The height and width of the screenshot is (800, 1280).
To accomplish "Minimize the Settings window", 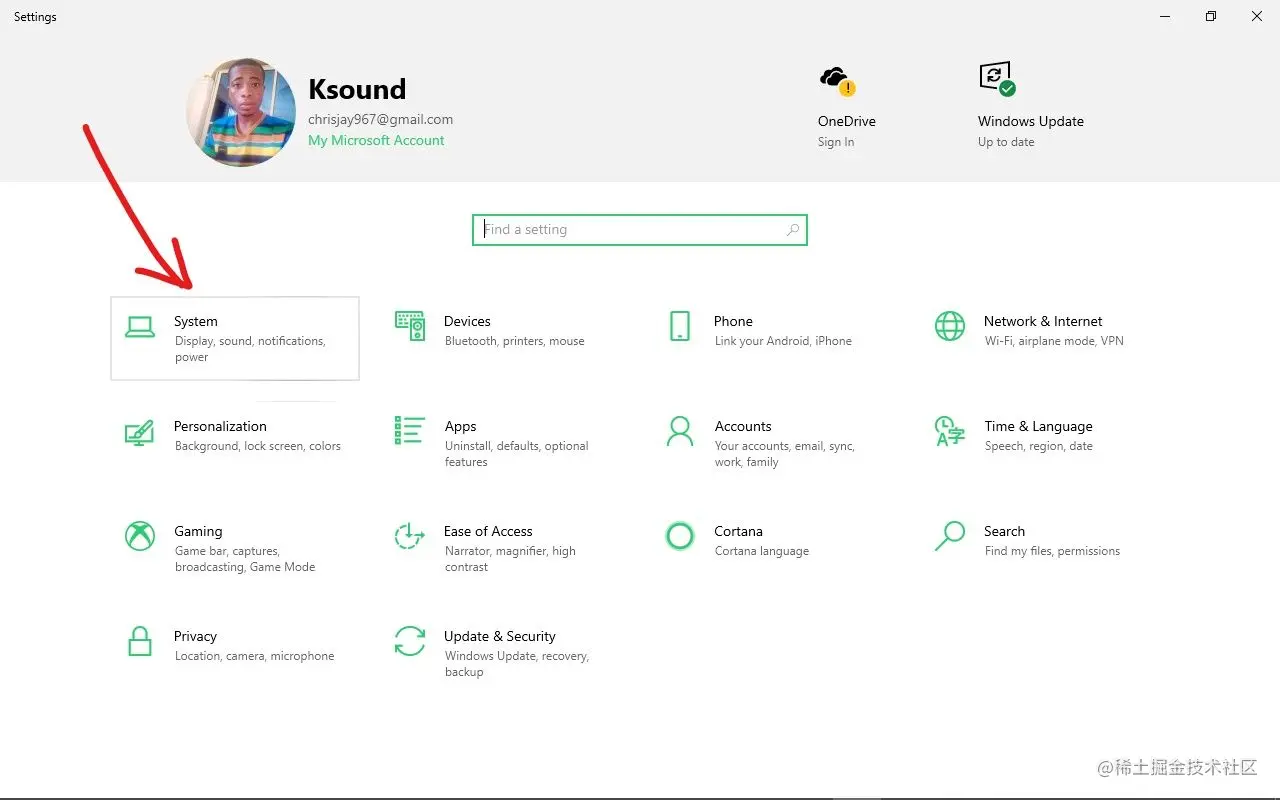I will click(1165, 16).
